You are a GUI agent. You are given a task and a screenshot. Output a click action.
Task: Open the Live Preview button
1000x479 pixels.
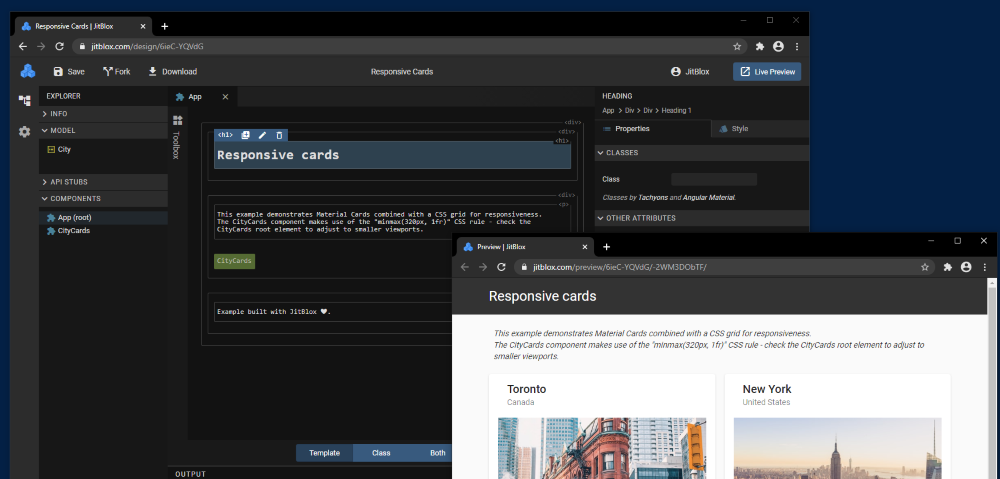767,71
